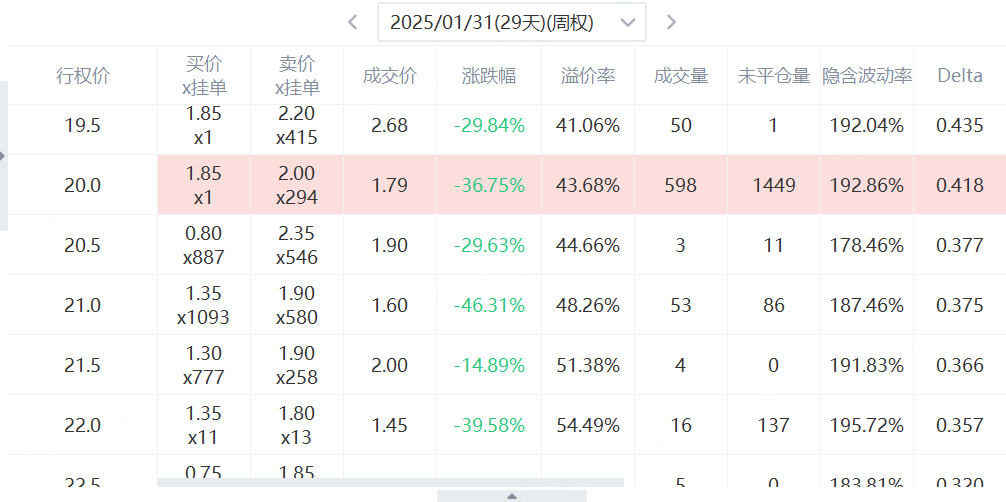Click the 隐含波动率 column header
The width and height of the screenshot is (1006, 502).
click(x=867, y=76)
